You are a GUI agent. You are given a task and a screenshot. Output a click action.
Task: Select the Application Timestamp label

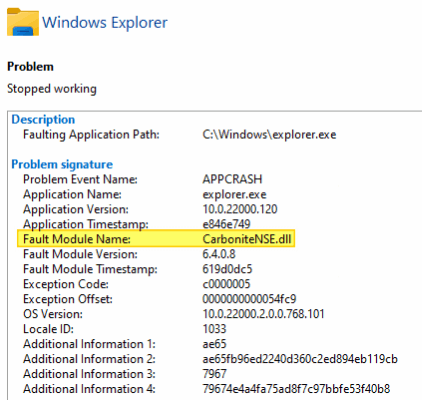click(86, 224)
